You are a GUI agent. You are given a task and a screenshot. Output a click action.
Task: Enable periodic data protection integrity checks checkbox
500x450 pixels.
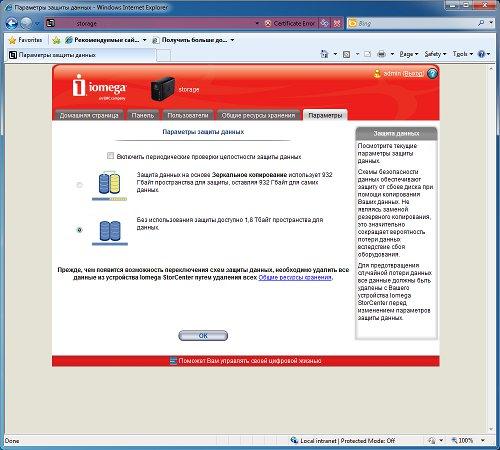click(110, 156)
